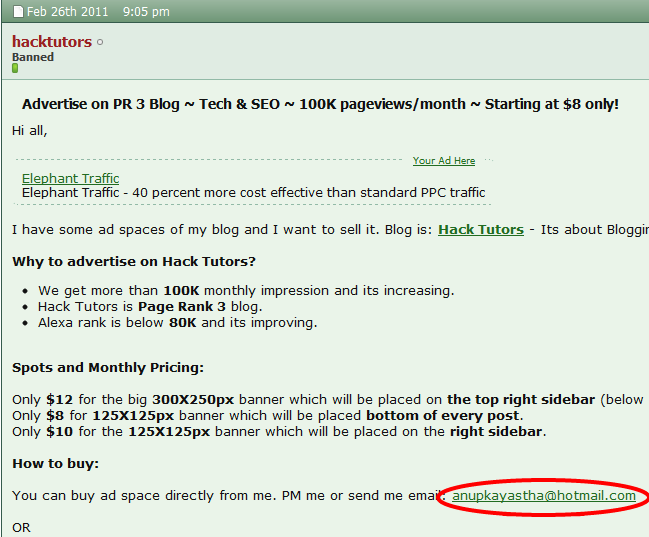Click the anupkayastha@hotmail.com email link
The image size is (649, 537).
click(544, 496)
